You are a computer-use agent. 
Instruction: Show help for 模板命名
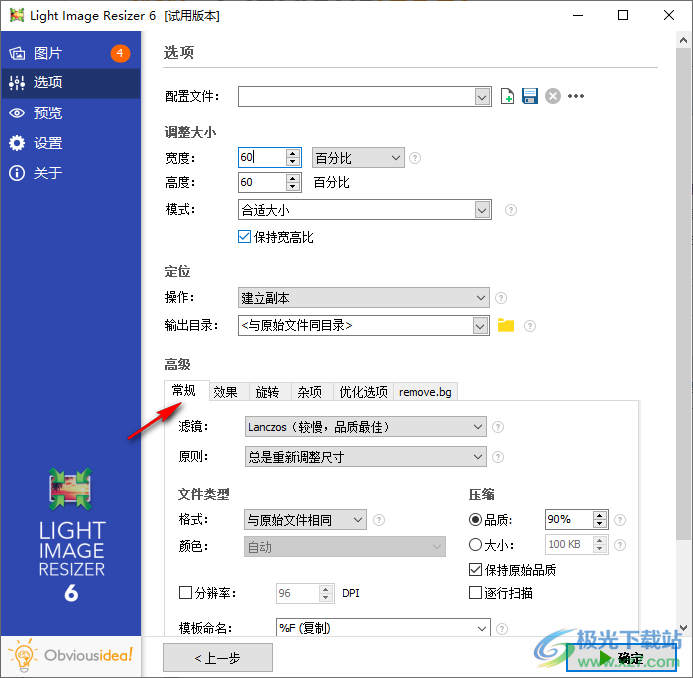(502, 628)
